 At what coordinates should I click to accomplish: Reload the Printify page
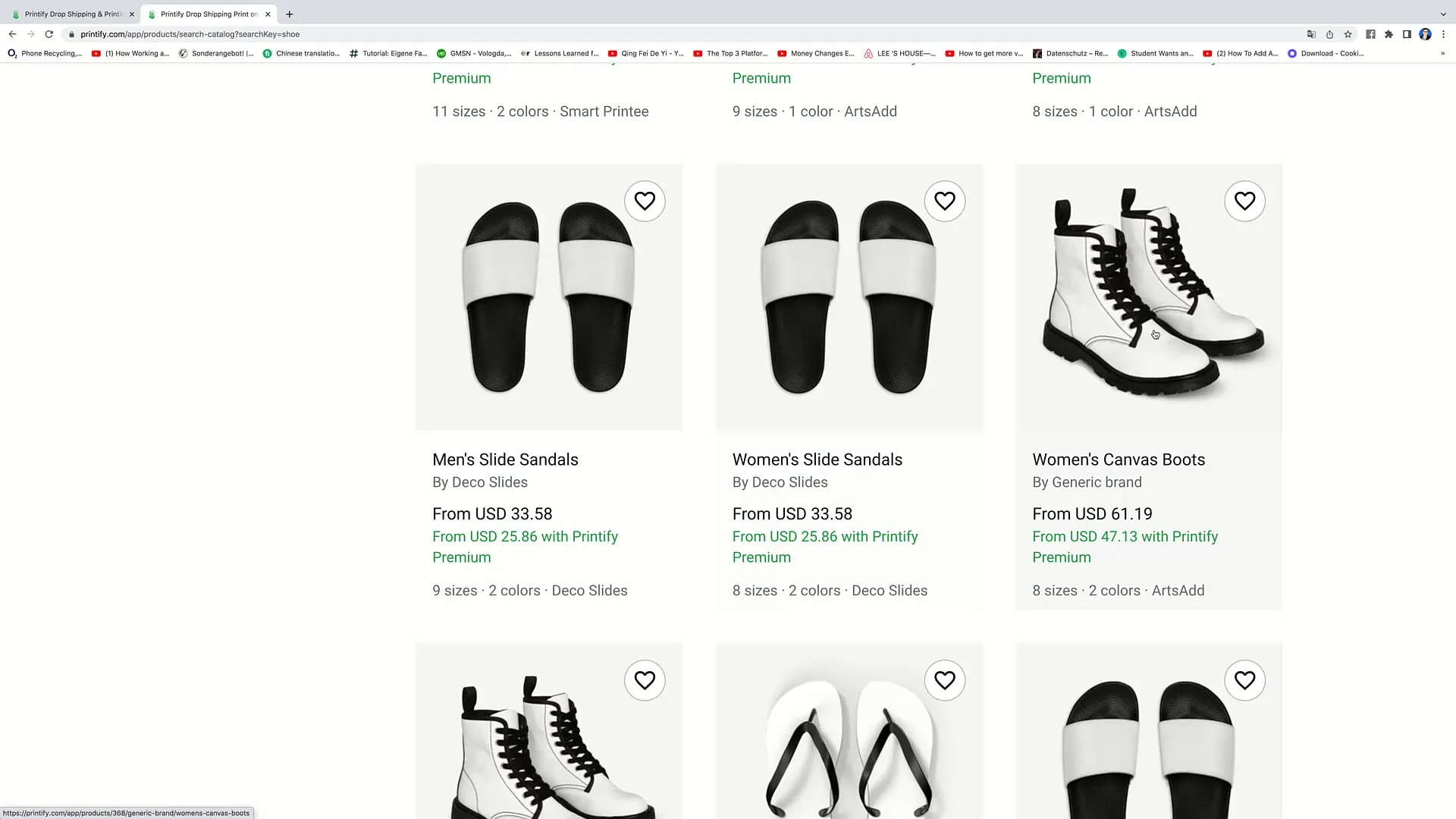click(49, 34)
